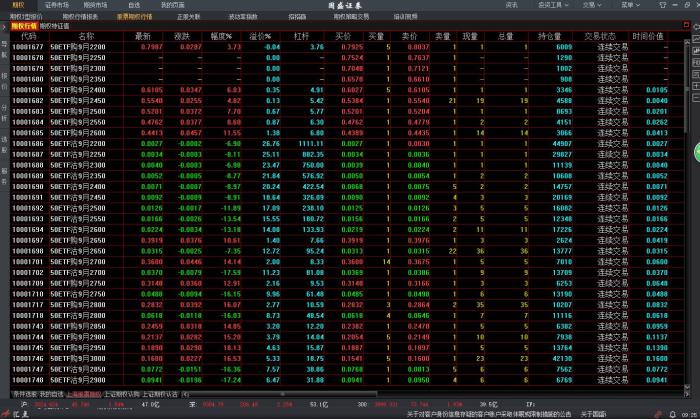
Task: Select row 50ETF购9月3000
Action: pyautogui.click(x=346, y=358)
